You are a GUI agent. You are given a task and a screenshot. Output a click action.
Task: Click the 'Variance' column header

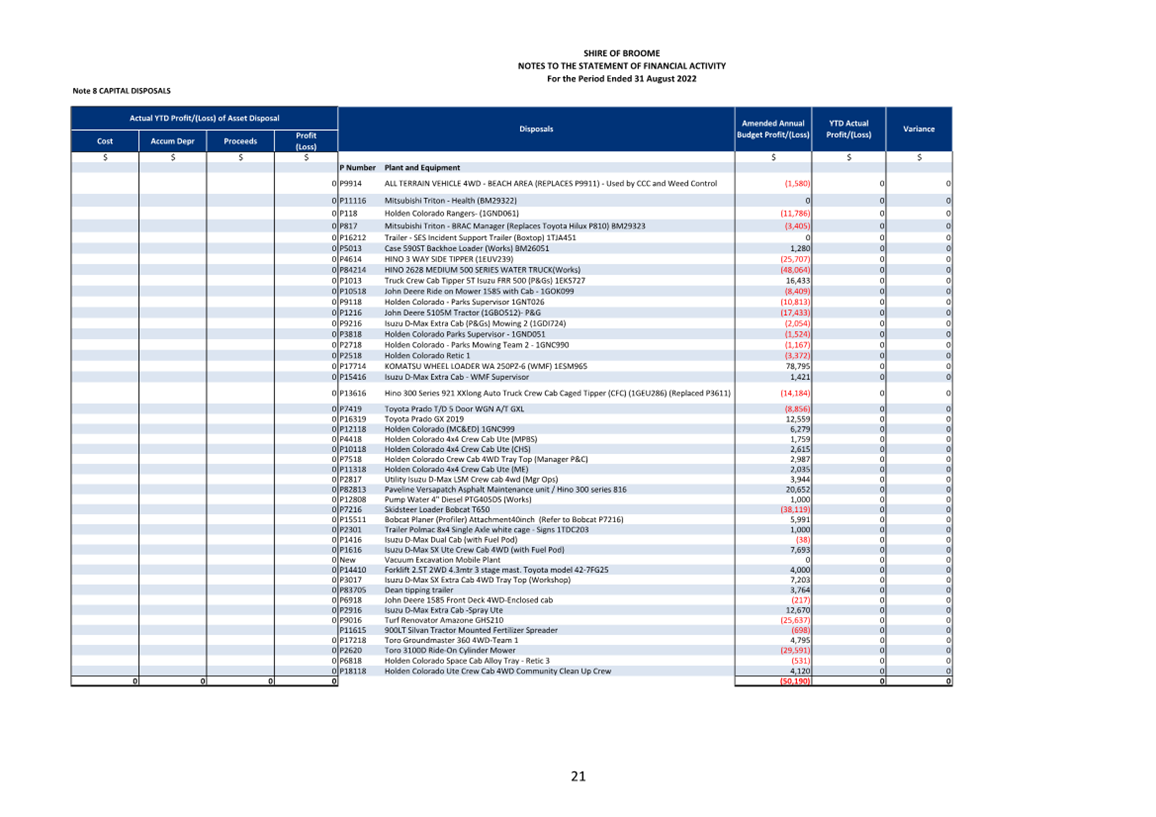click(919, 129)
